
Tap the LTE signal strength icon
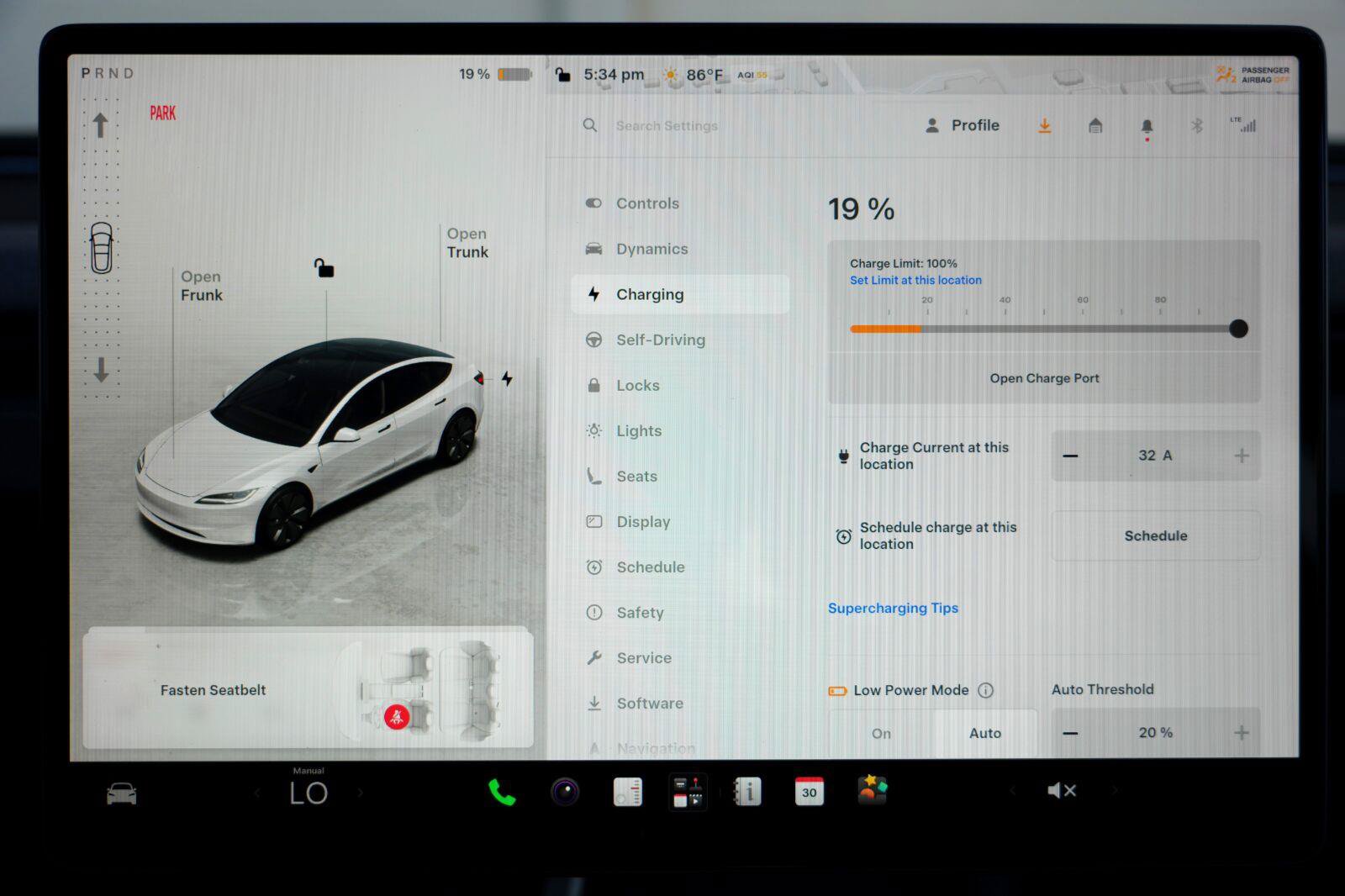point(1243,125)
